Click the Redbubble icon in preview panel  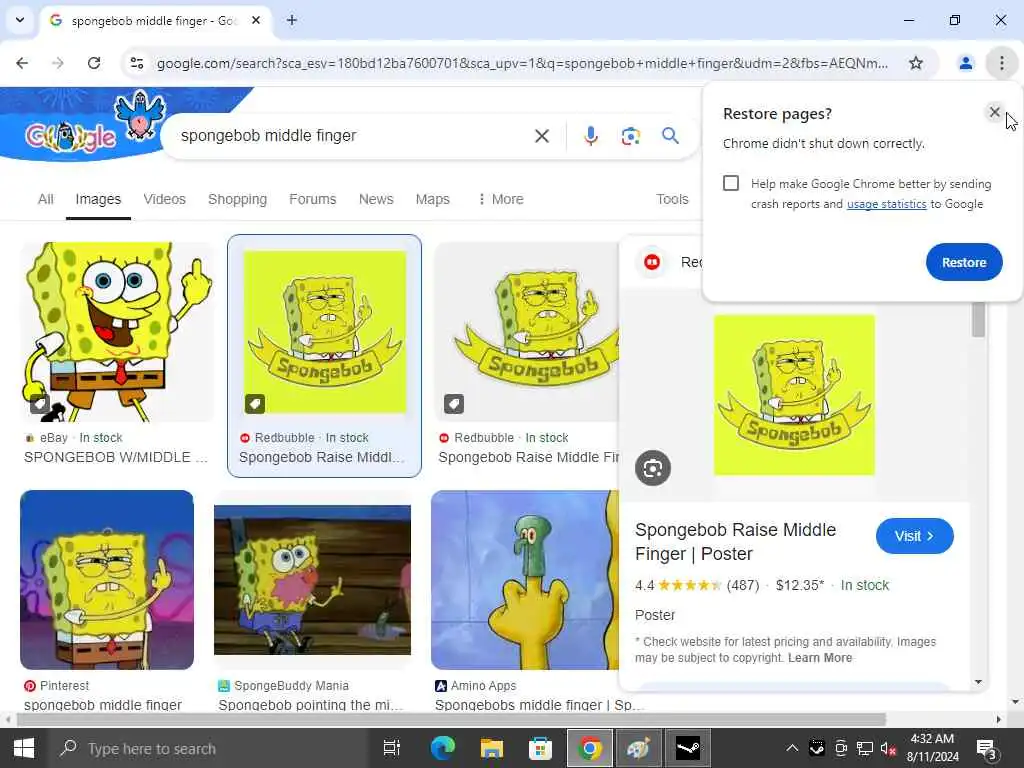tap(652, 262)
